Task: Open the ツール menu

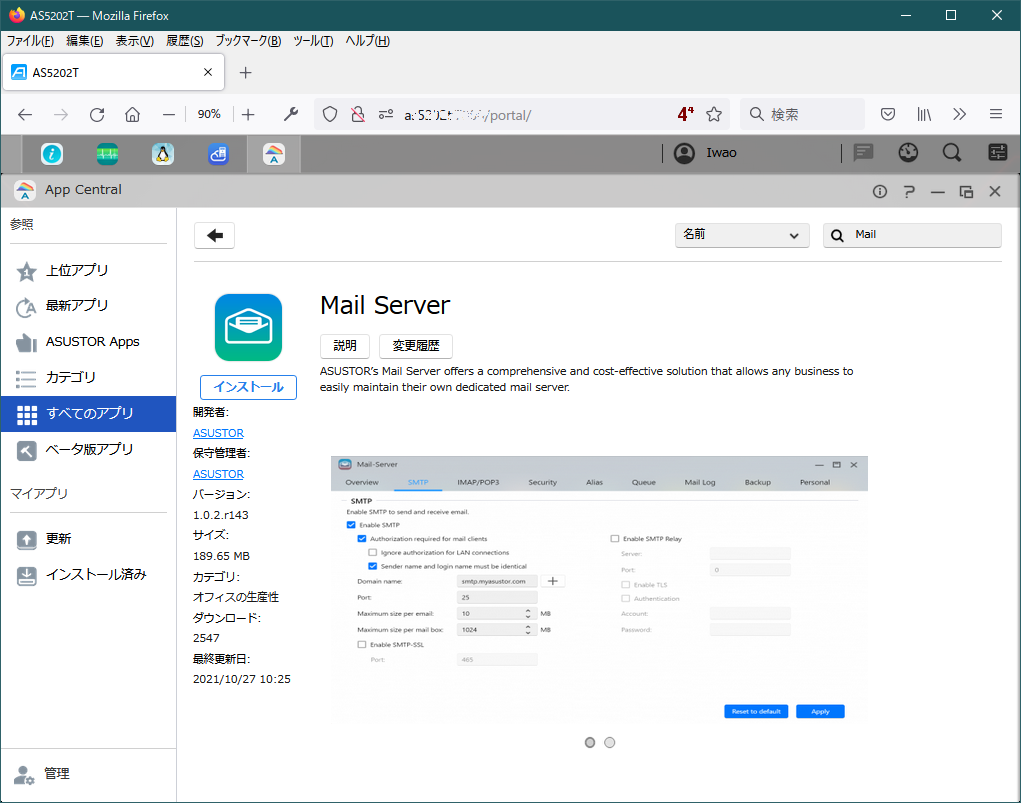Action: [313, 41]
